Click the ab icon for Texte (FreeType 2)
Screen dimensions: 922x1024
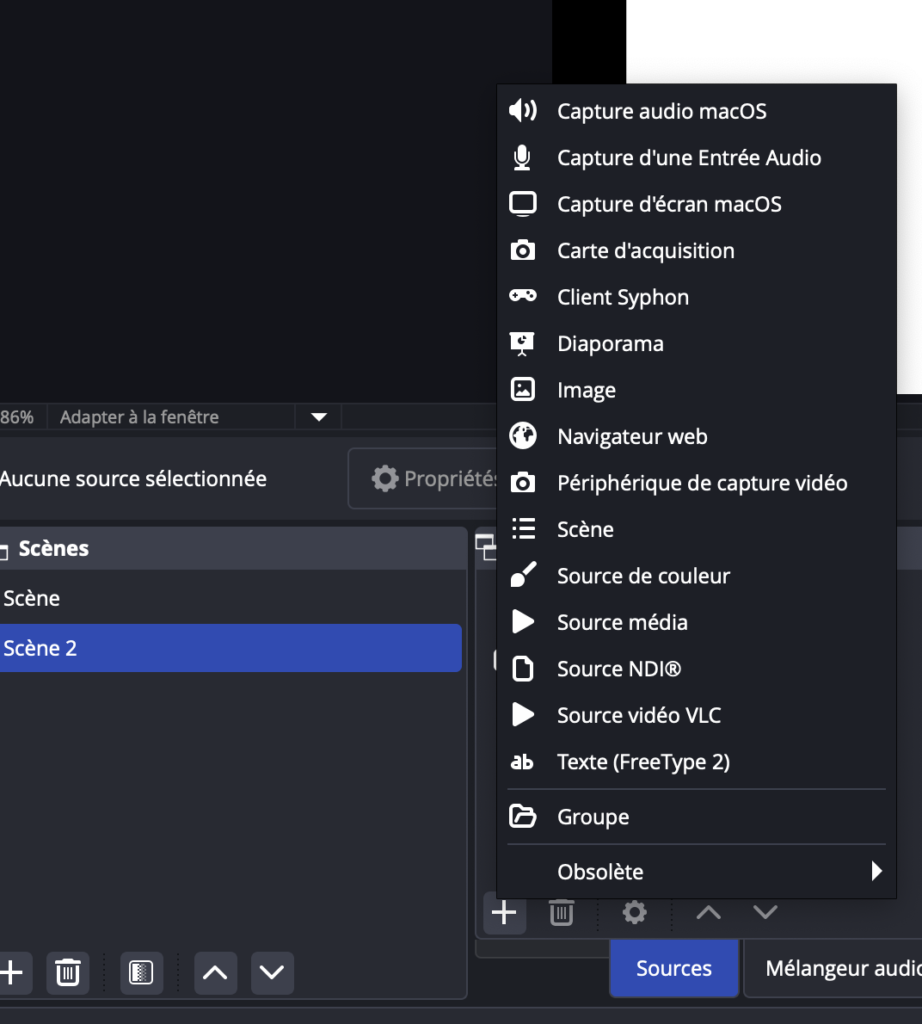click(522, 761)
